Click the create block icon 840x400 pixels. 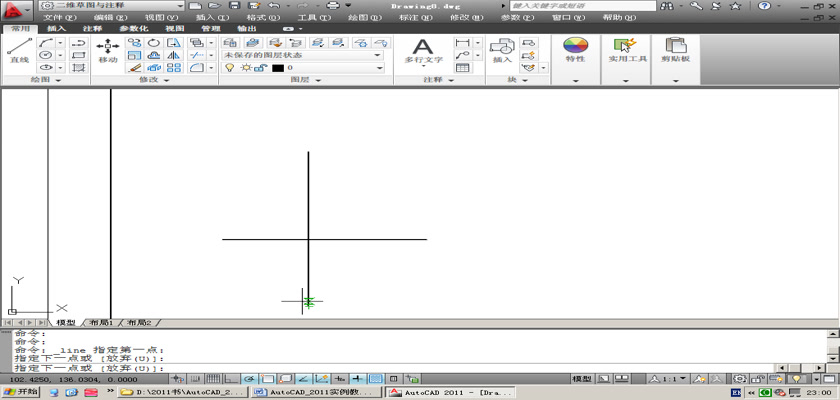[528, 43]
